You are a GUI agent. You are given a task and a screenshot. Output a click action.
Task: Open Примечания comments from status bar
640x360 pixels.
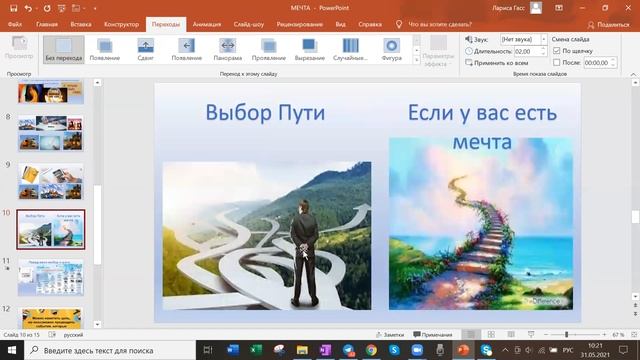[433, 335]
